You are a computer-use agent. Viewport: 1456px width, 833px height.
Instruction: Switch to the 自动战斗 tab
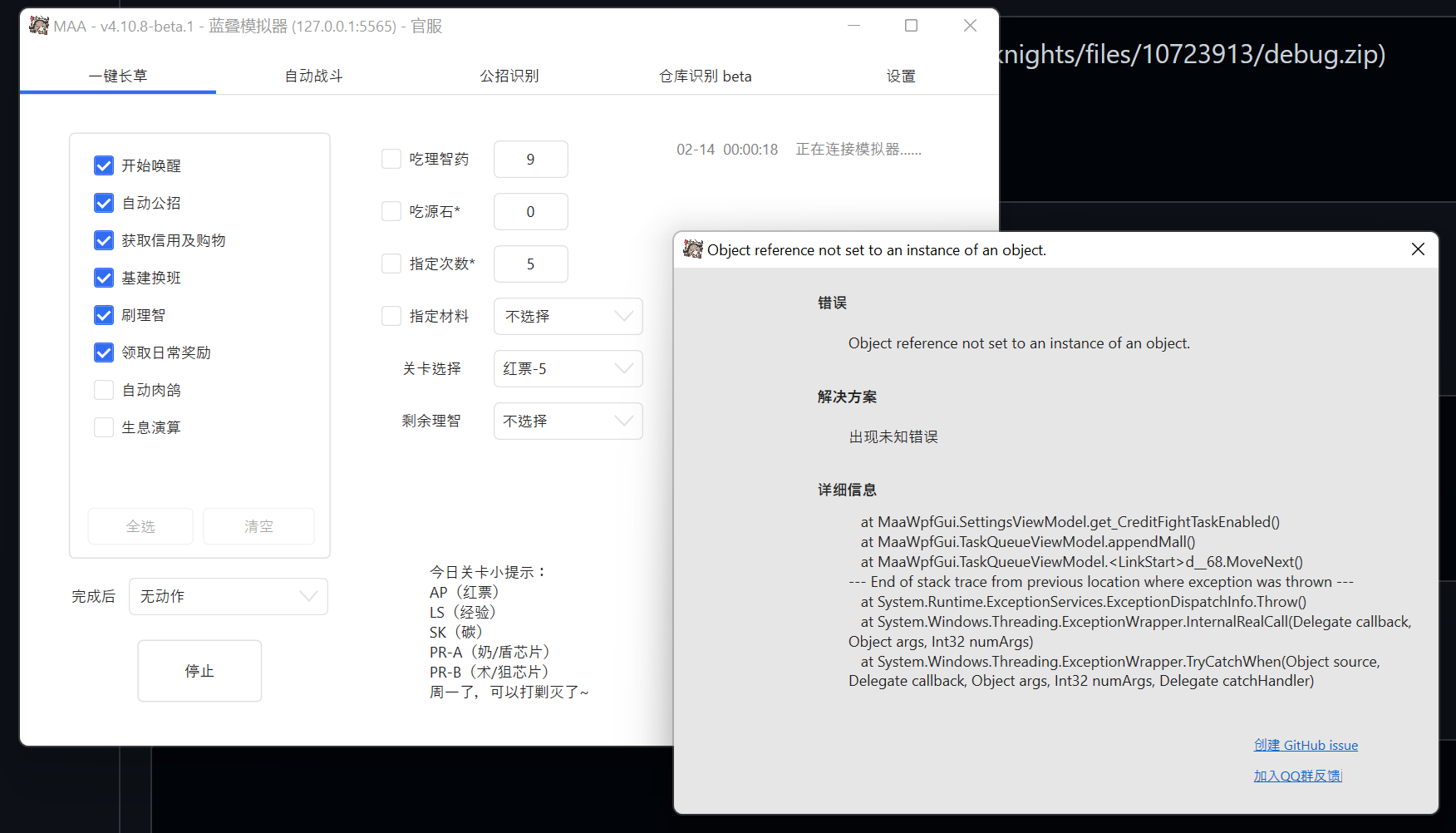tap(313, 76)
